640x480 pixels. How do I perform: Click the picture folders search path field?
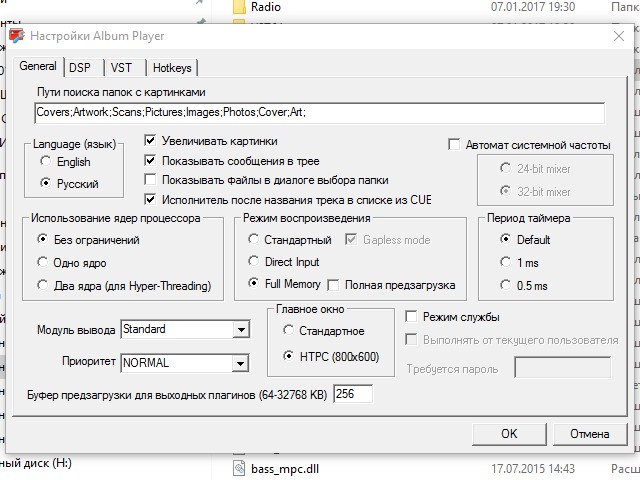coord(320,113)
